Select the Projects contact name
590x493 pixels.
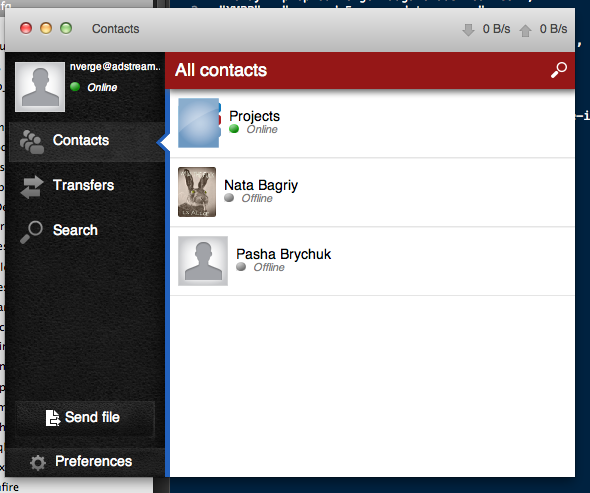click(x=254, y=116)
